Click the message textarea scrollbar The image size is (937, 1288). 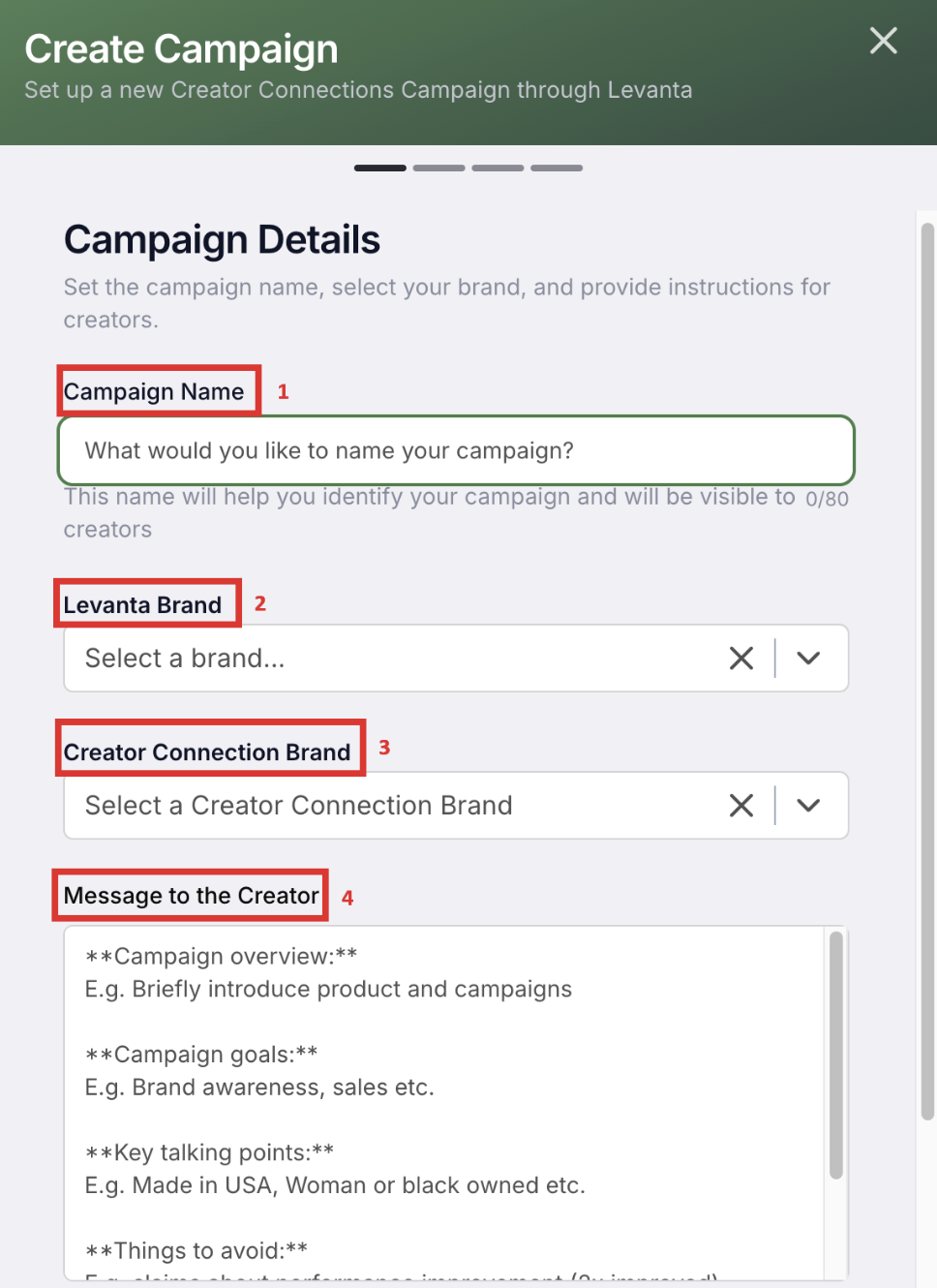836,1054
